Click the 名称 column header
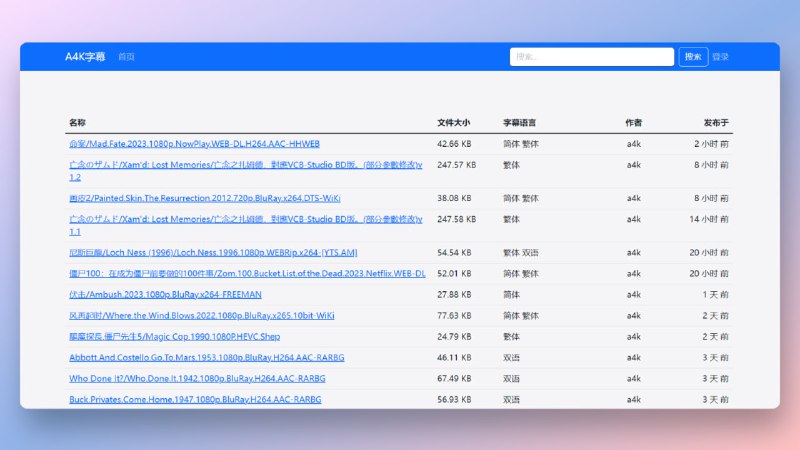The height and width of the screenshot is (450, 800). pyautogui.click(x=77, y=123)
